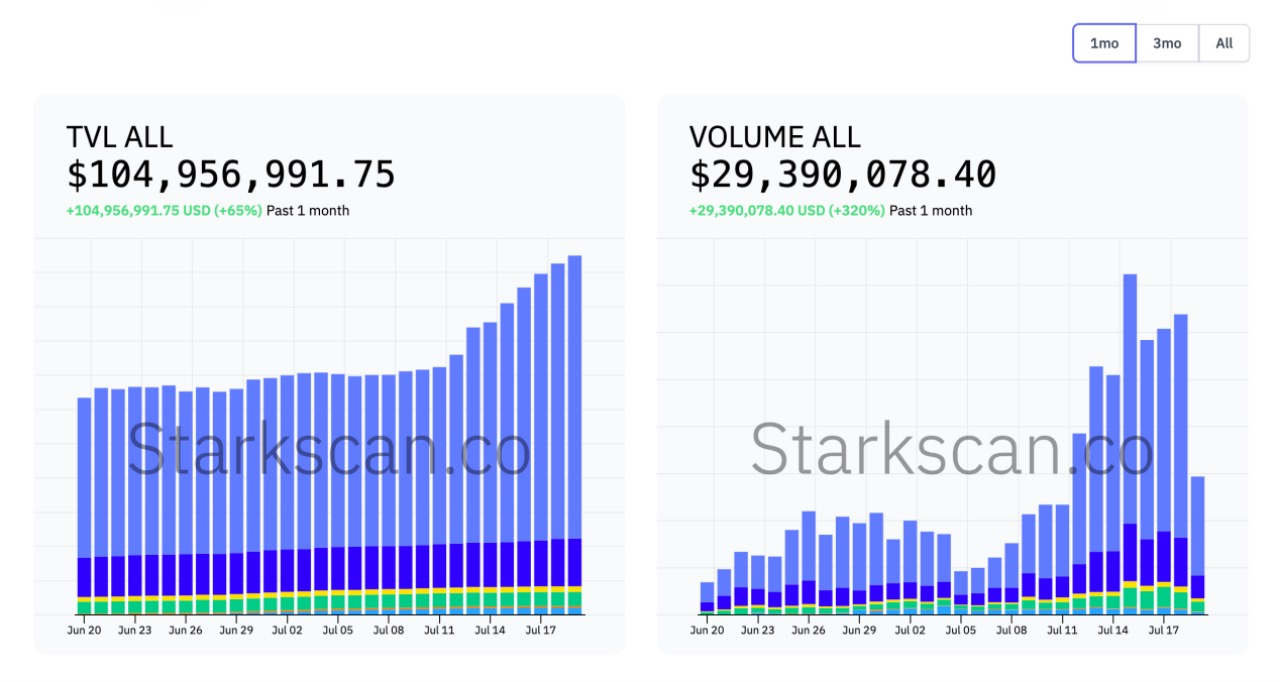Click the $29,390,078.40 volume value
This screenshot has height=682, width=1280.
(843, 174)
